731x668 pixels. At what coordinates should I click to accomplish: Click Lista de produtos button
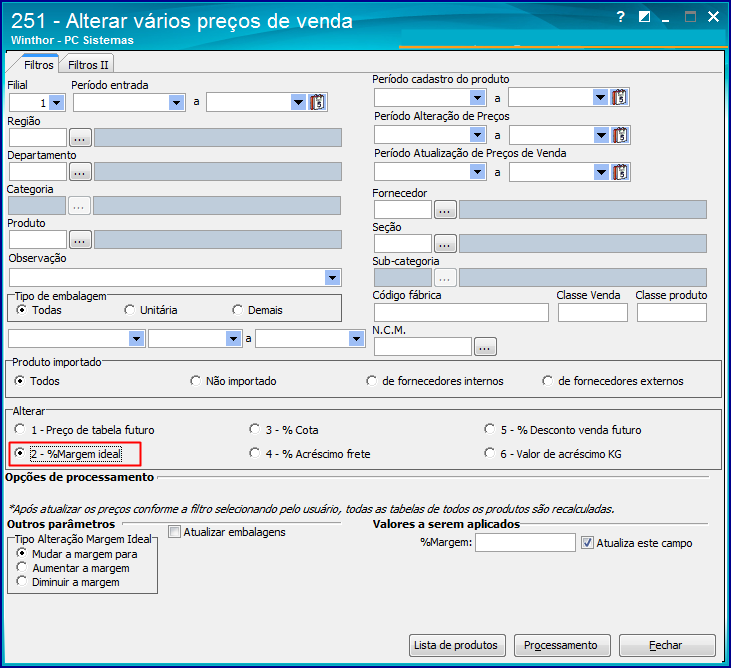(457, 645)
